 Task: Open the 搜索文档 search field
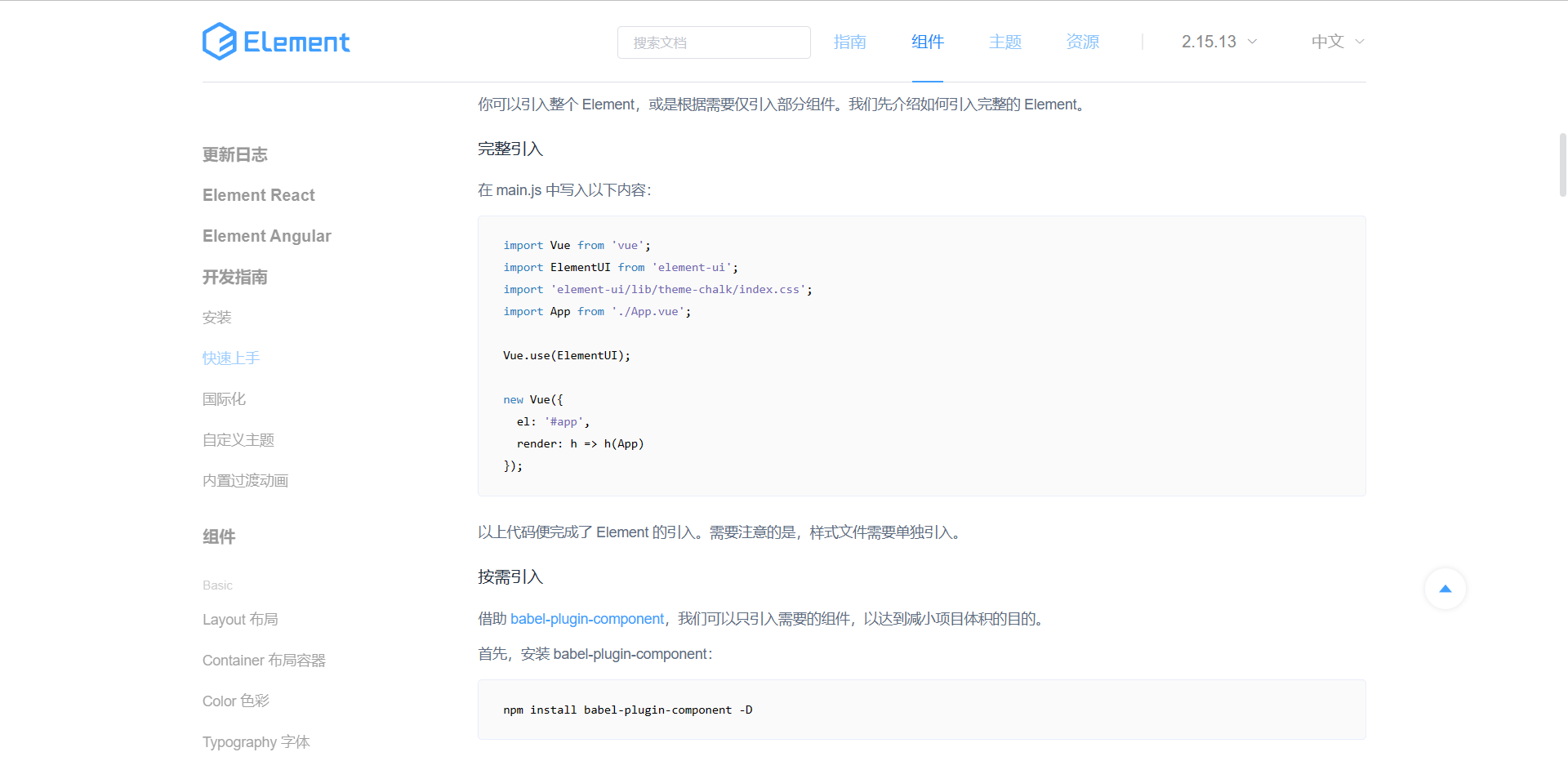[713, 42]
